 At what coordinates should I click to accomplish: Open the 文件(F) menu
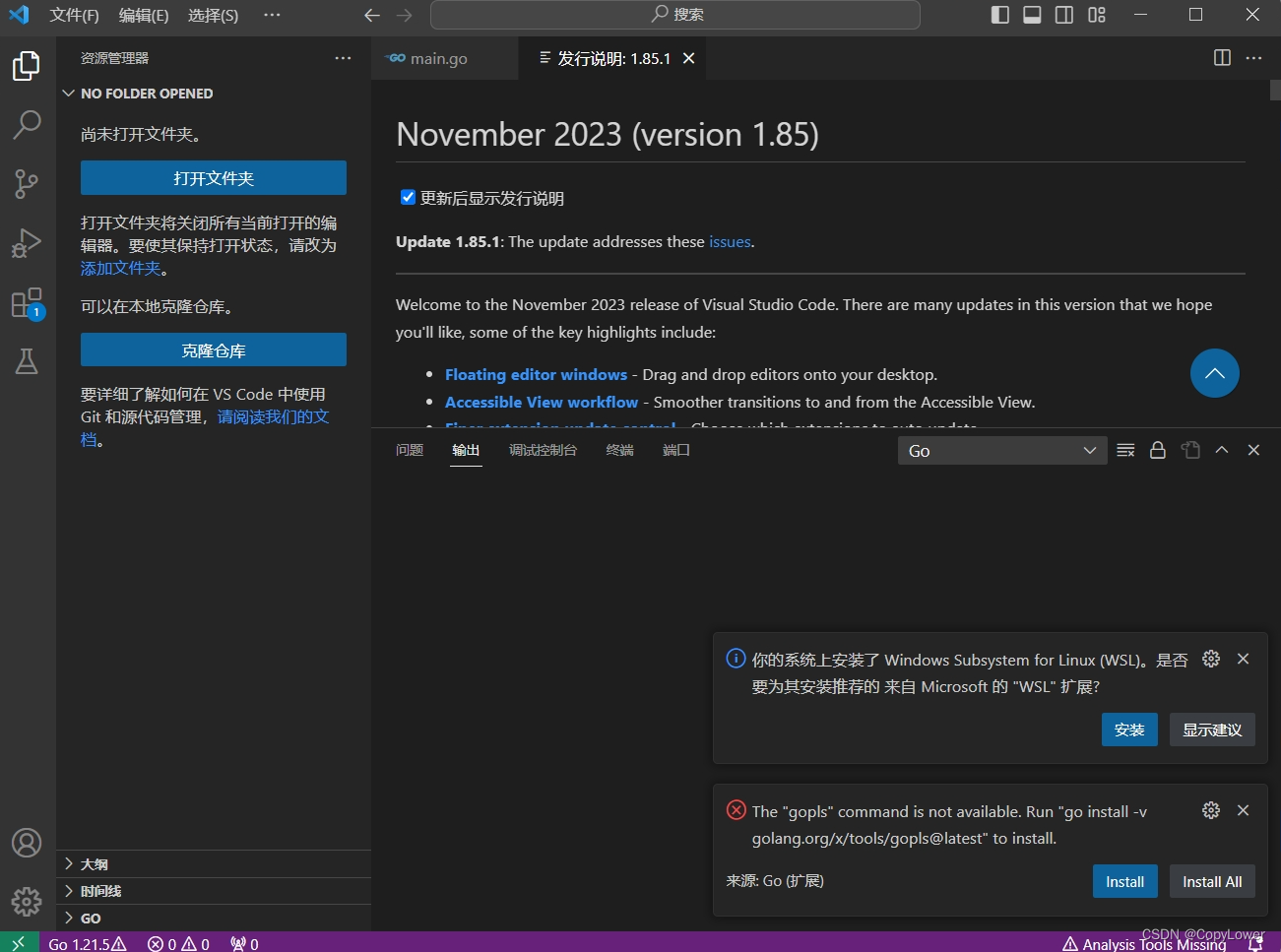coord(74,15)
